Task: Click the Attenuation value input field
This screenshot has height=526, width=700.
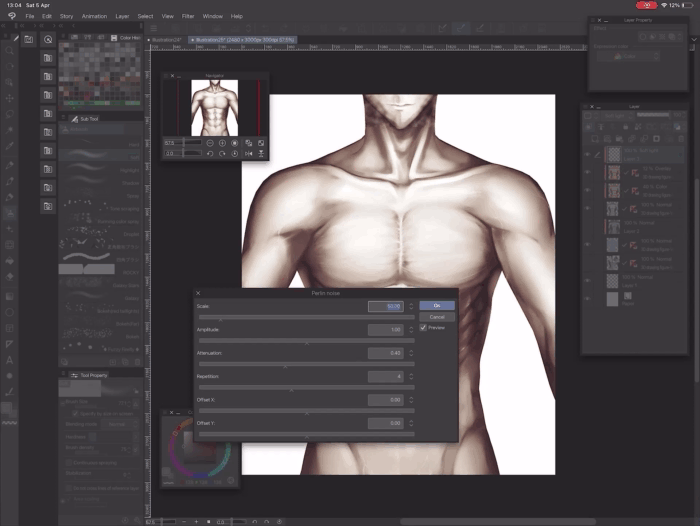Action: pos(385,353)
